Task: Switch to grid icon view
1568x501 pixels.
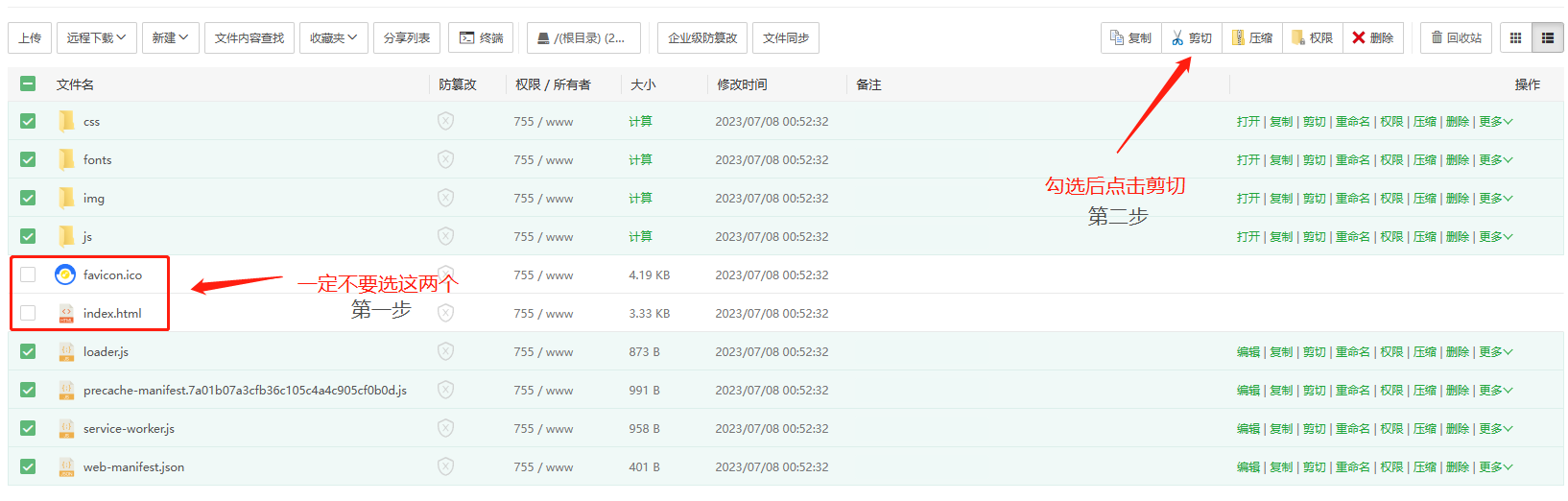Action: [x=1515, y=38]
